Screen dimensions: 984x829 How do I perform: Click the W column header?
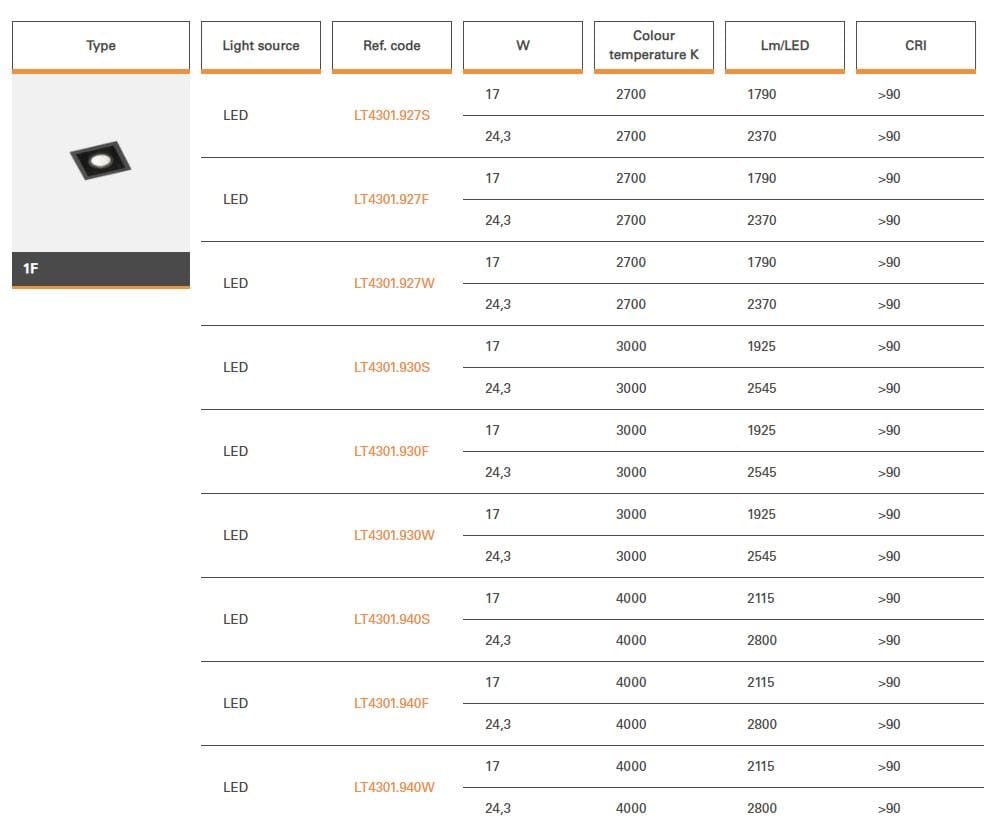point(523,46)
